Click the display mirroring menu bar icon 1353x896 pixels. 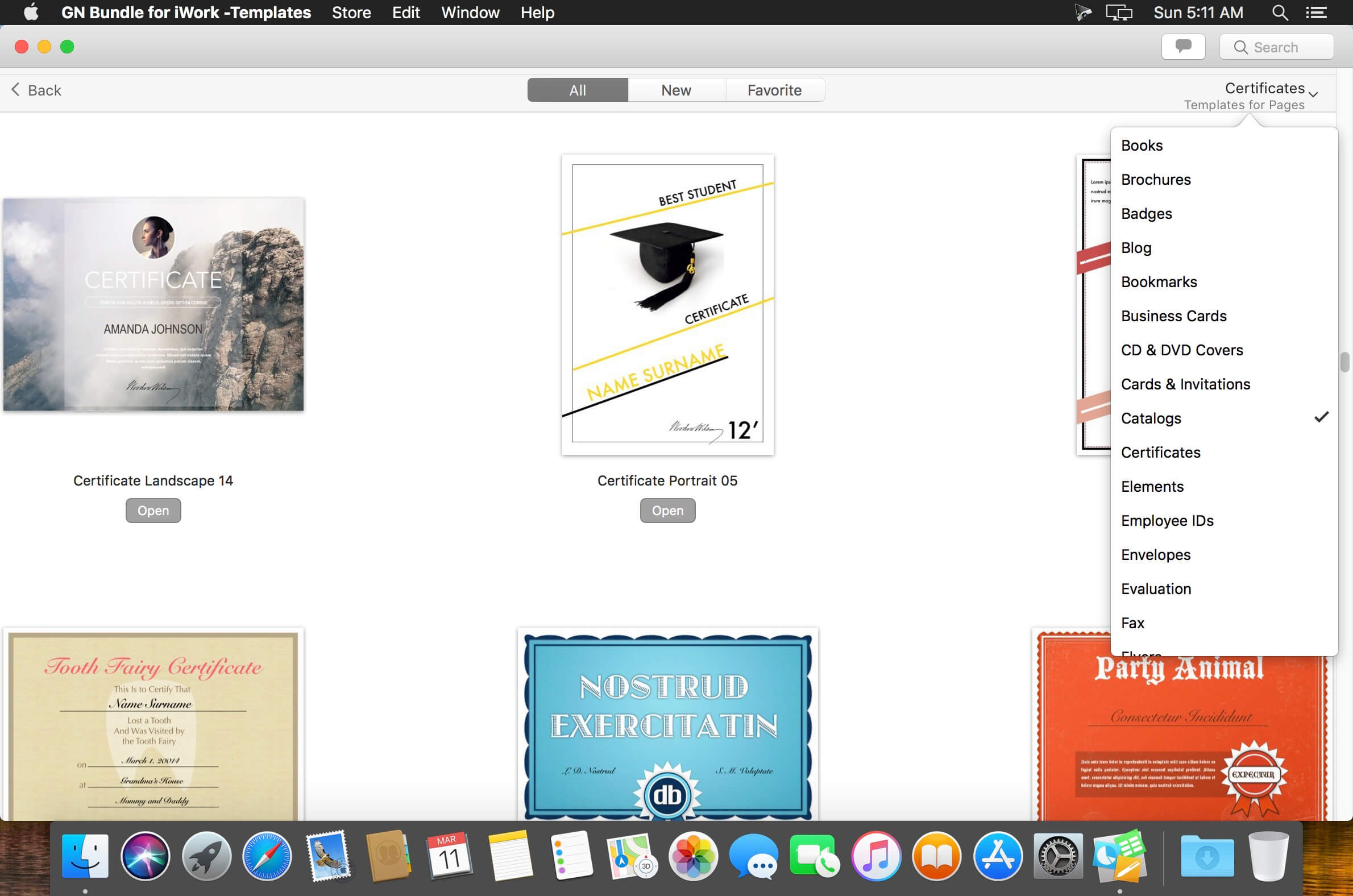pyautogui.click(x=1119, y=12)
